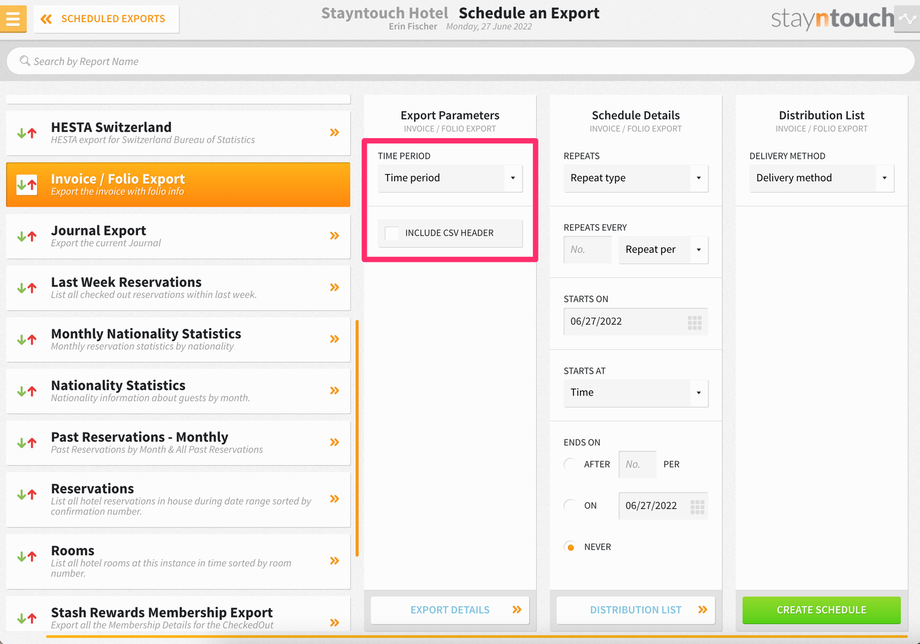
Task: Click the staytouch logo
Action: [x=832, y=19]
